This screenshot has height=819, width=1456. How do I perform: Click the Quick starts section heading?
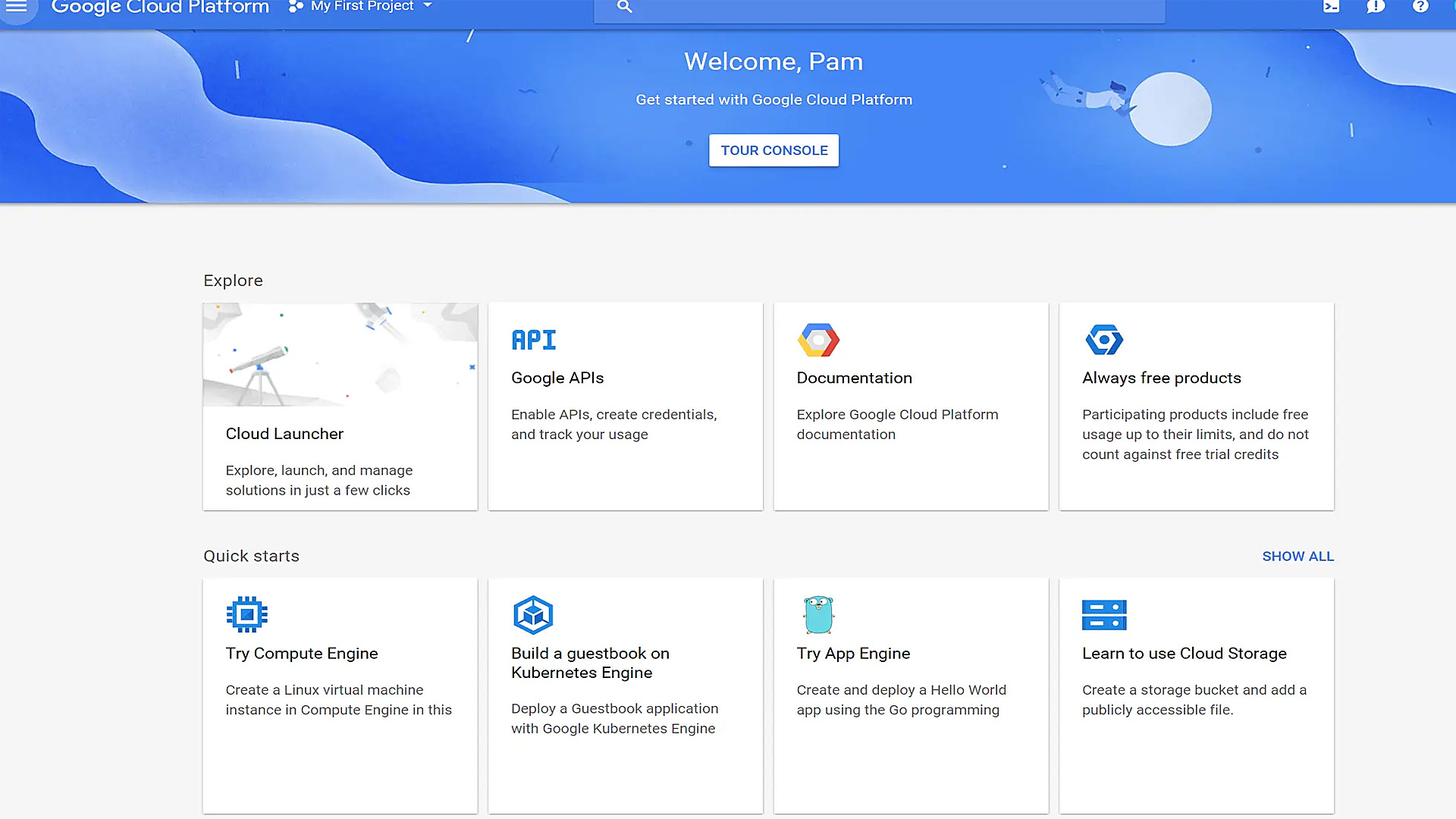pyautogui.click(x=251, y=557)
